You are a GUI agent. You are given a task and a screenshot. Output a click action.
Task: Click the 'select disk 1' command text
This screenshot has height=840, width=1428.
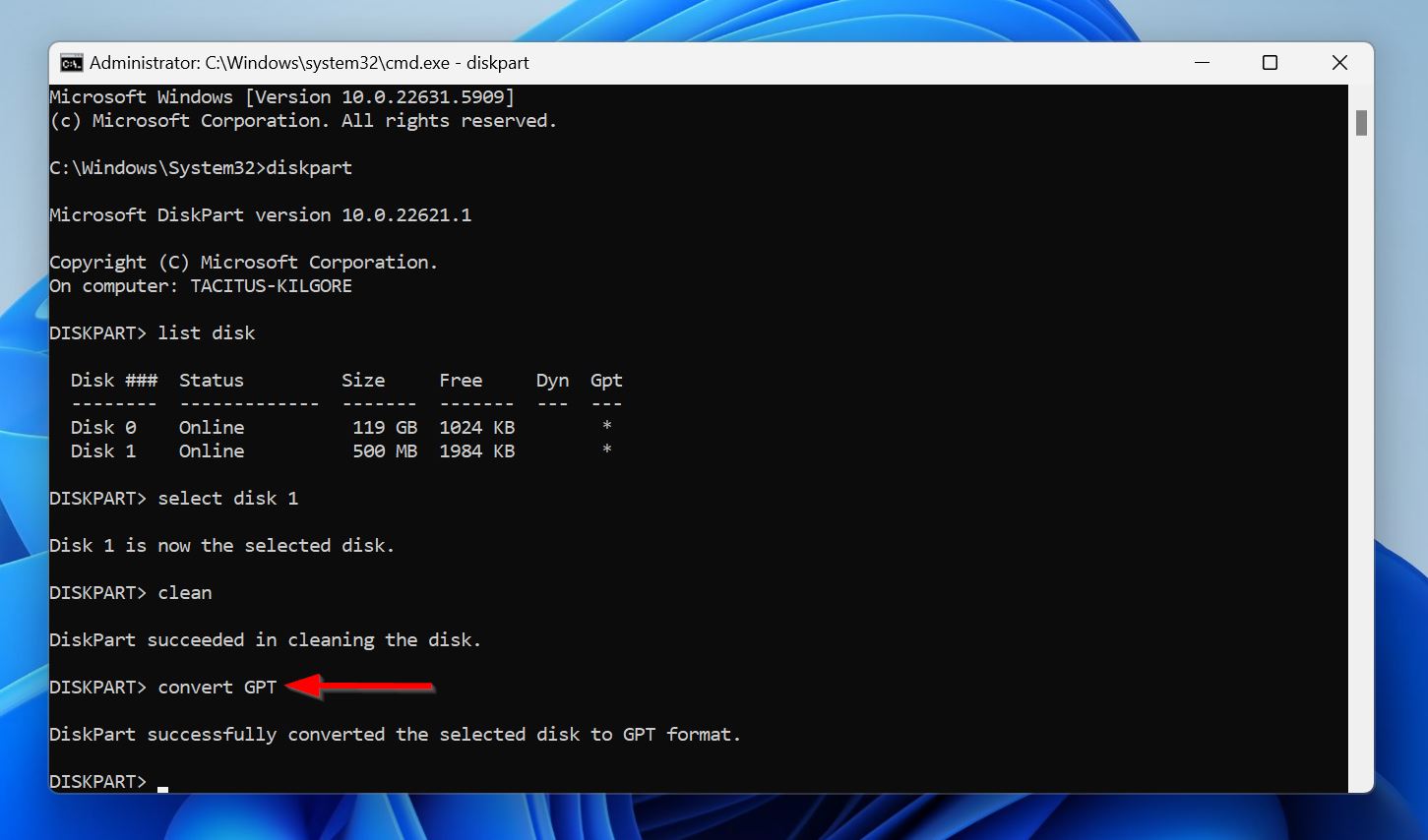tap(228, 498)
